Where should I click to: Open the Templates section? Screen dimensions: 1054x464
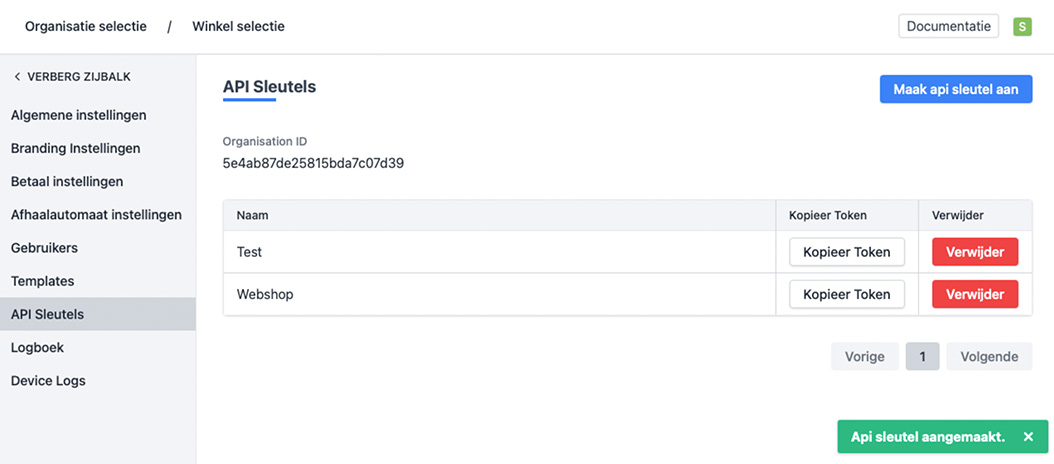pos(43,281)
